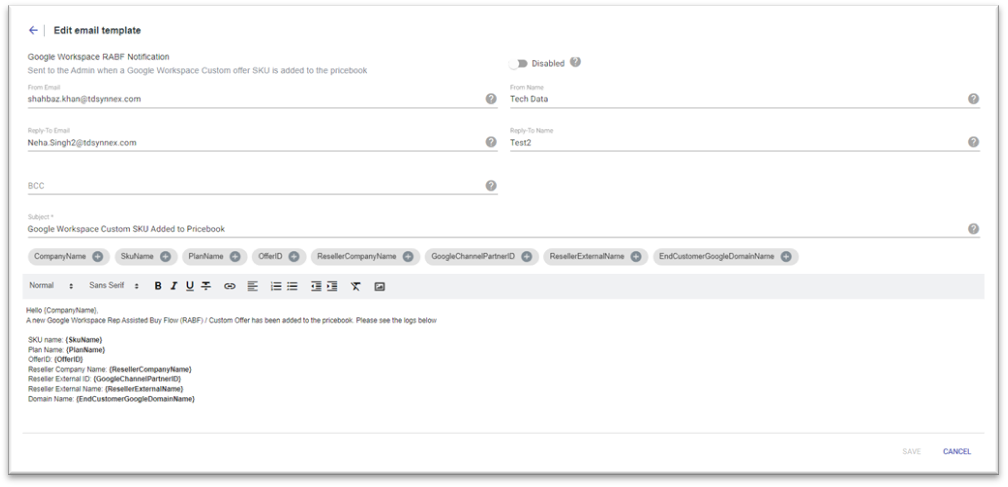Click the greyed-out SAVE button
The height and width of the screenshot is (487, 1008).
tap(912, 452)
